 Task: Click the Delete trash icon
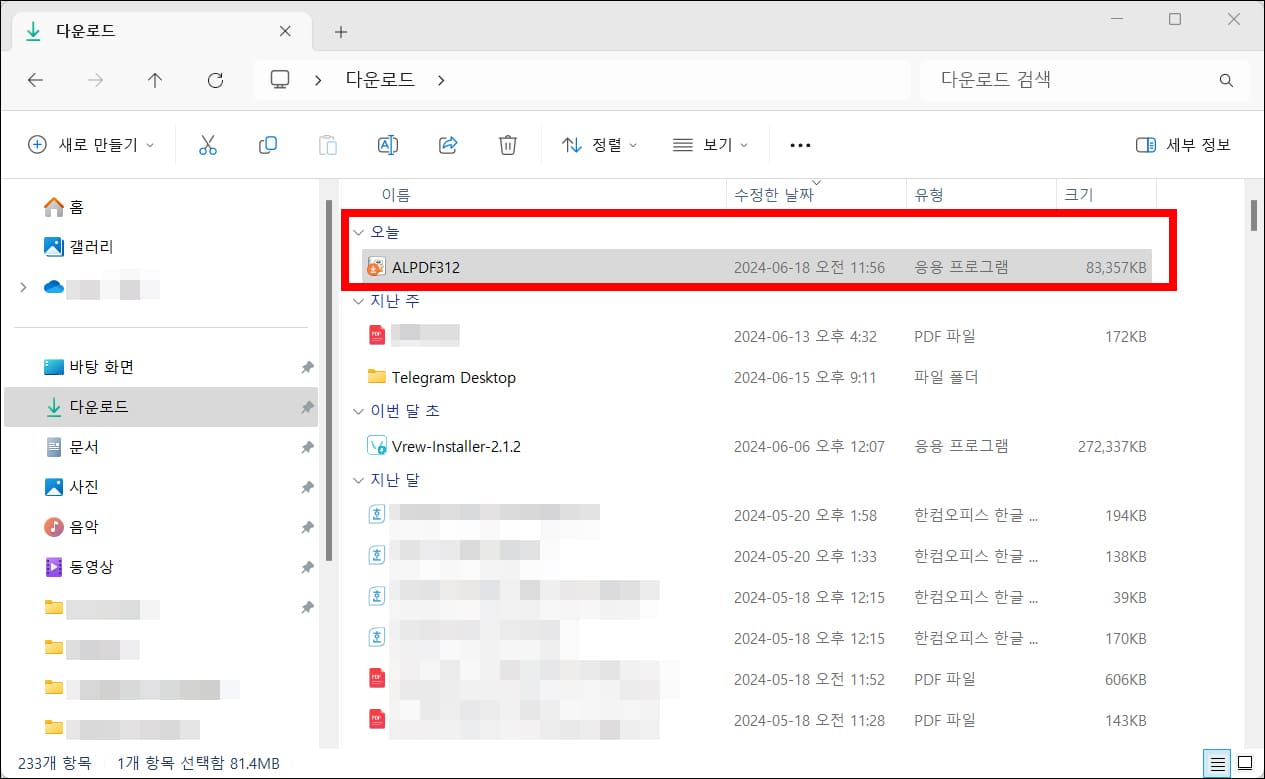click(x=508, y=144)
